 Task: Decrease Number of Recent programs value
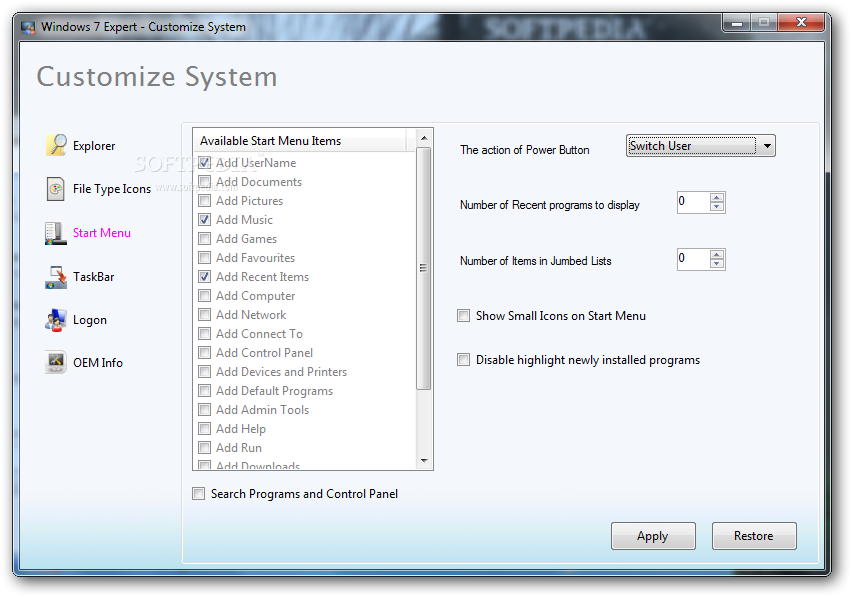point(717,207)
